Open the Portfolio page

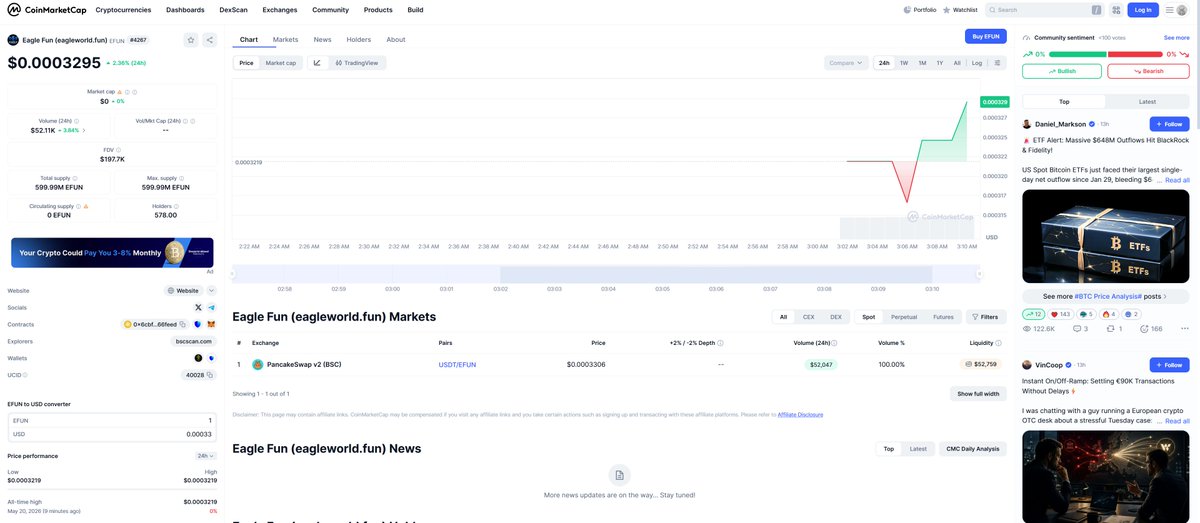(919, 10)
